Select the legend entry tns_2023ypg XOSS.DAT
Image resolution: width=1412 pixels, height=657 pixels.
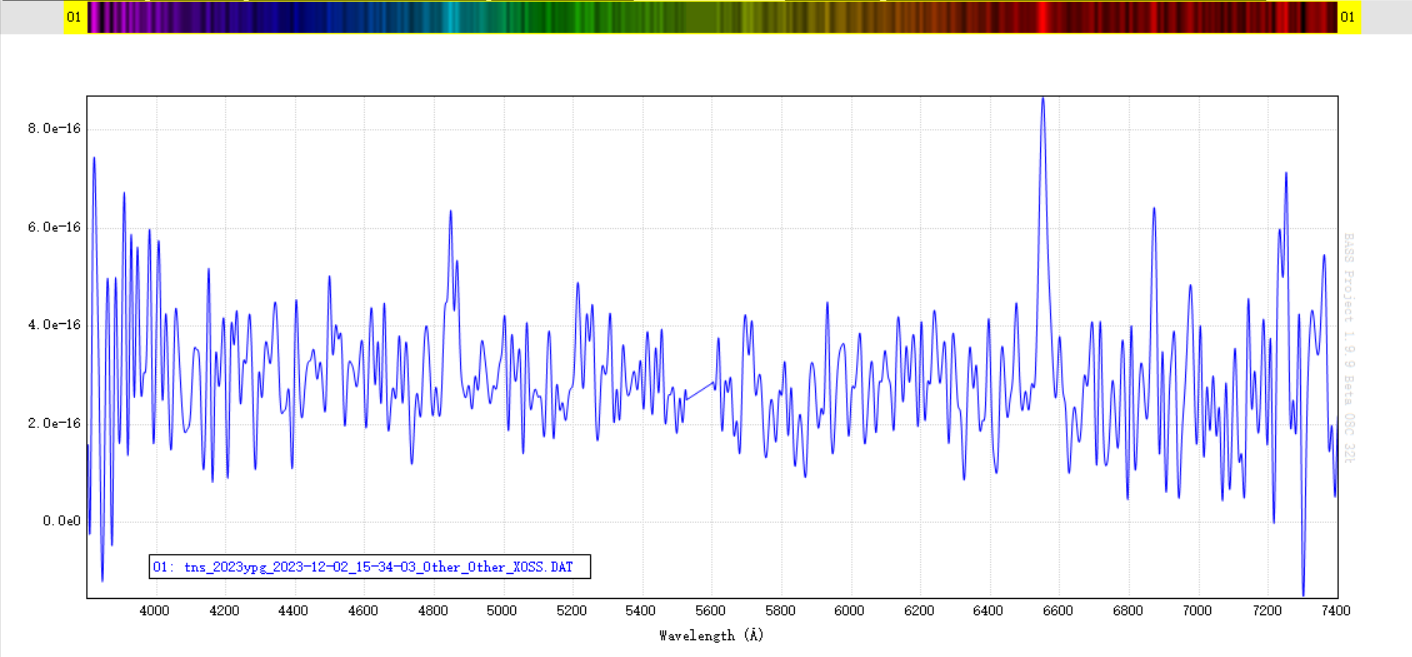coord(370,567)
